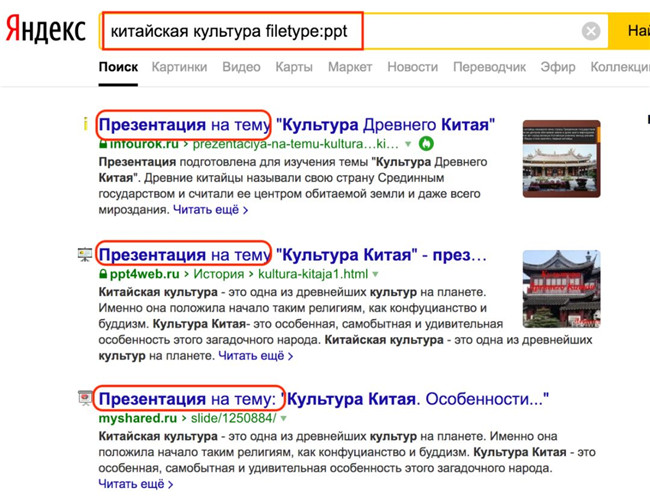Click the infourok.ru domain link
This screenshot has width=650, height=498.
(x=144, y=144)
